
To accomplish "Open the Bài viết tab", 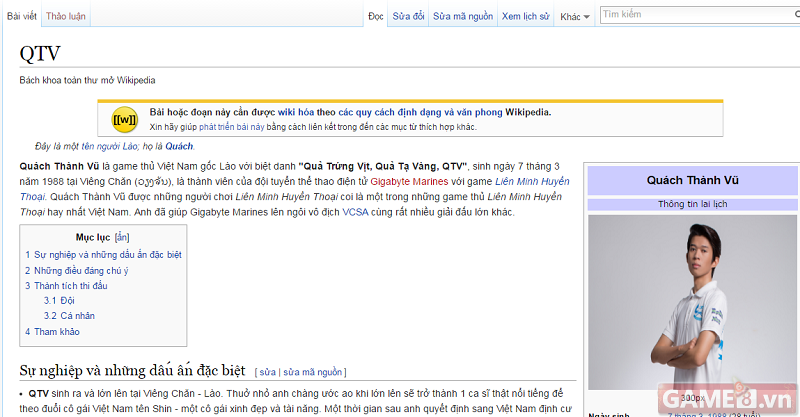I will (x=21, y=16).
